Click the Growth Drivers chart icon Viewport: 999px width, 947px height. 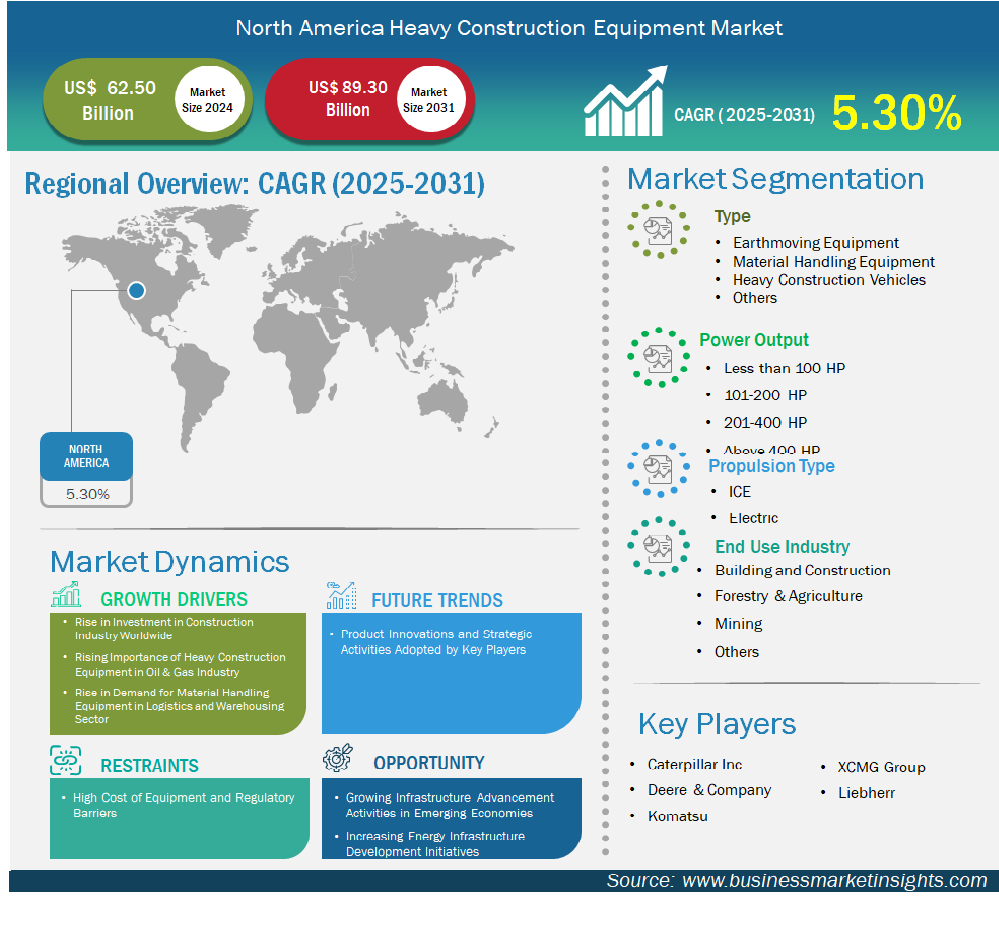pyautogui.click(x=66, y=594)
